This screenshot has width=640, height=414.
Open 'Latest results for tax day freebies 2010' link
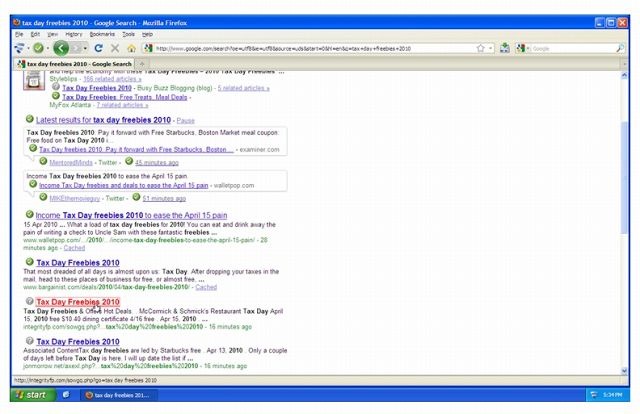click(103, 120)
